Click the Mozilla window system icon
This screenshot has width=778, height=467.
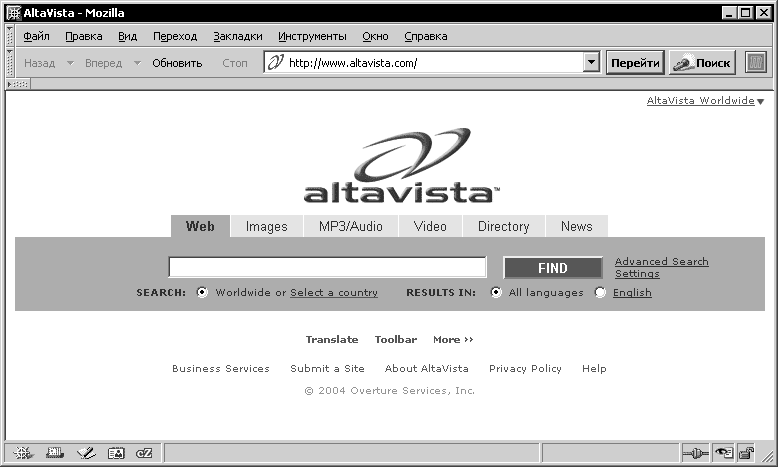[x=13, y=12]
